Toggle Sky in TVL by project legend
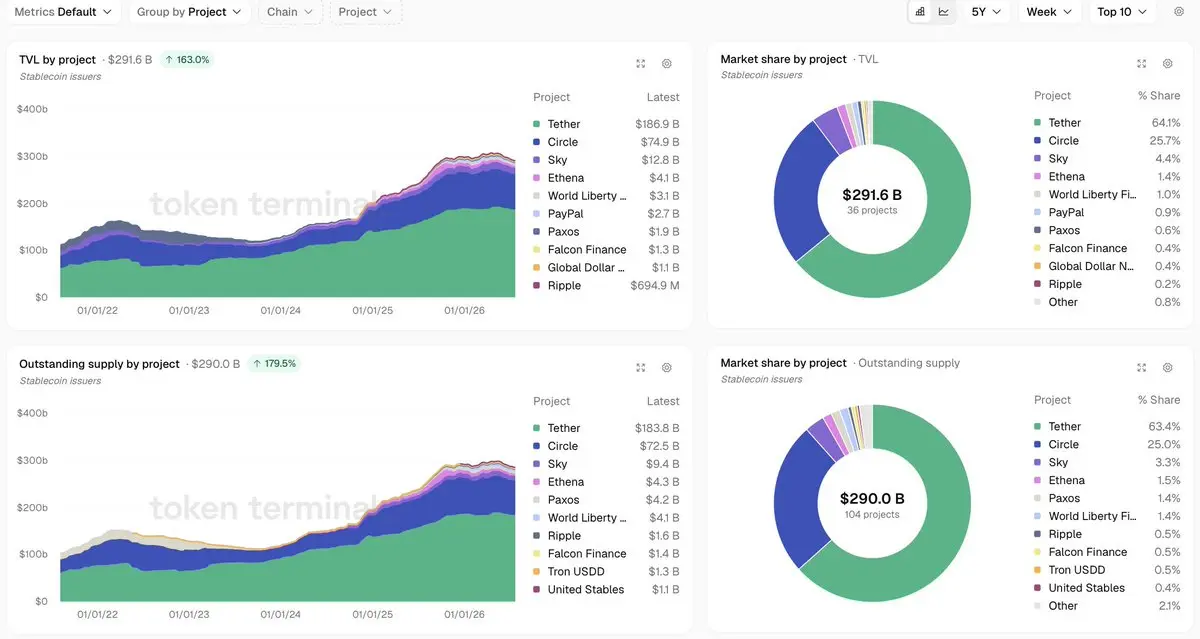This screenshot has width=1200, height=639. tap(606, 160)
